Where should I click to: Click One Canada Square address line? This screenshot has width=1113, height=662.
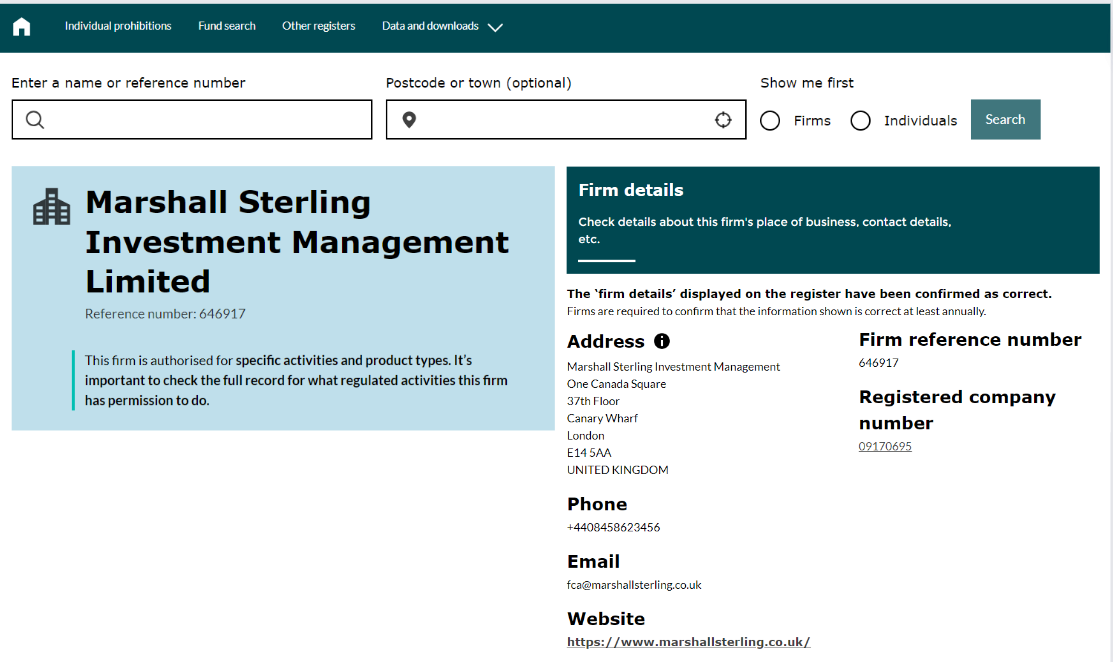[616, 384]
